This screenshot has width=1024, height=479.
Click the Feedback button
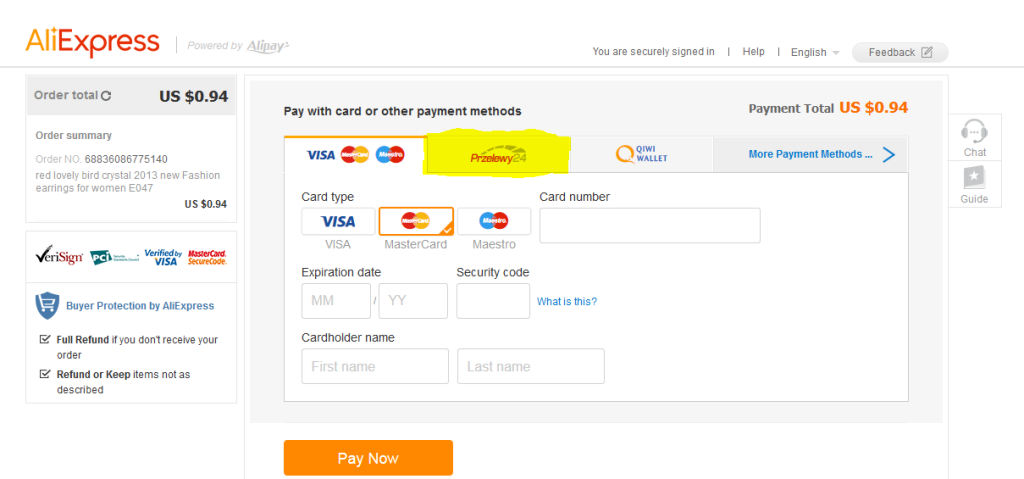[900, 52]
